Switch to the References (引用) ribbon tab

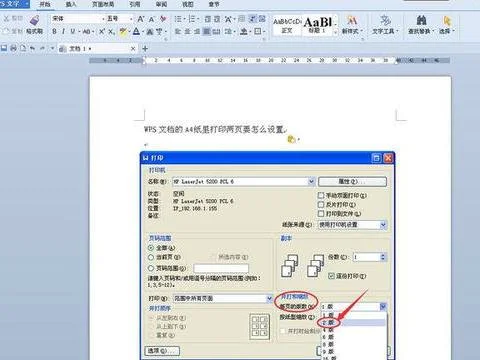click(x=135, y=4)
